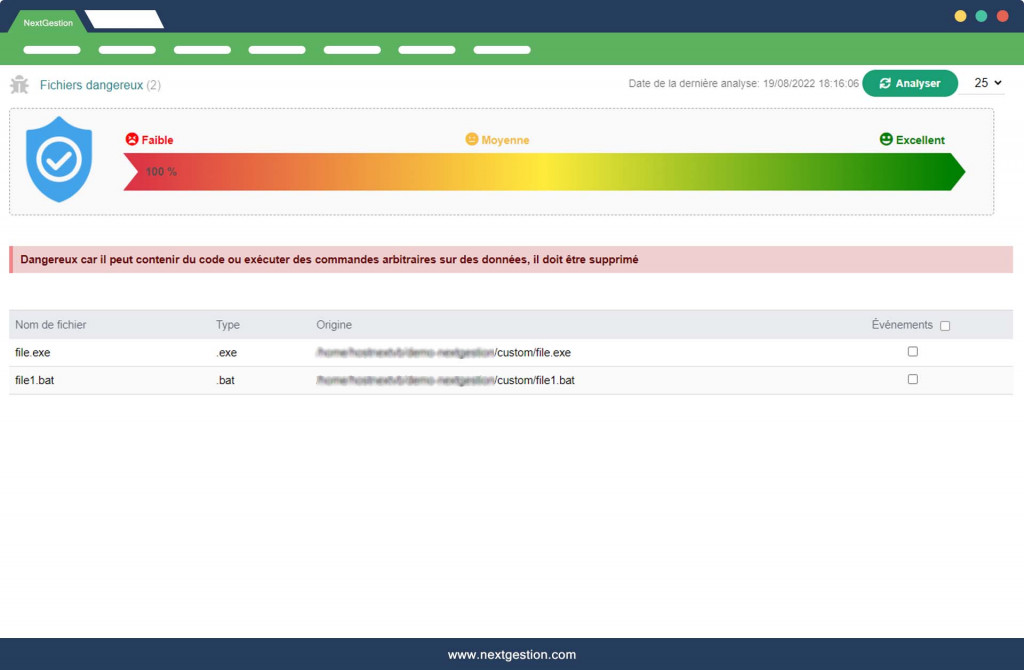Select the NextGestion tab

tap(48, 22)
